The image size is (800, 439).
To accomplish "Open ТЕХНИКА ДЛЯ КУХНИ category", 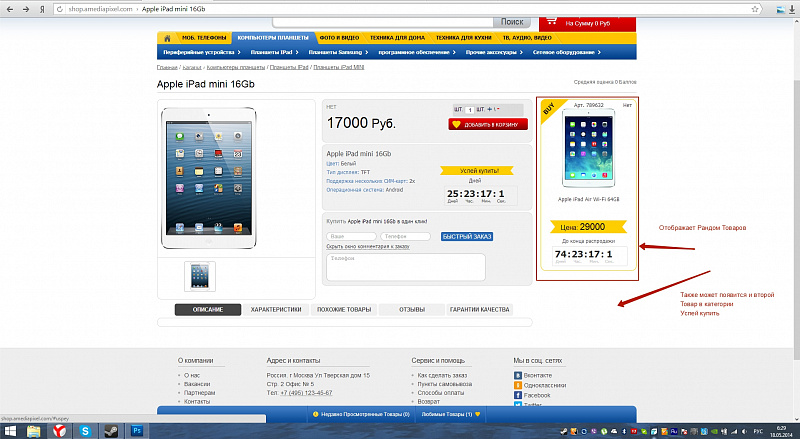I will [x=463, y=38].
